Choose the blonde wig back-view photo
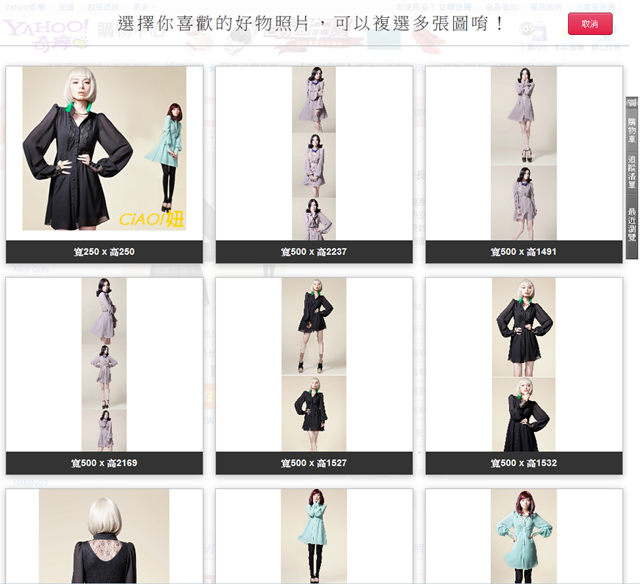 point(104,536)
